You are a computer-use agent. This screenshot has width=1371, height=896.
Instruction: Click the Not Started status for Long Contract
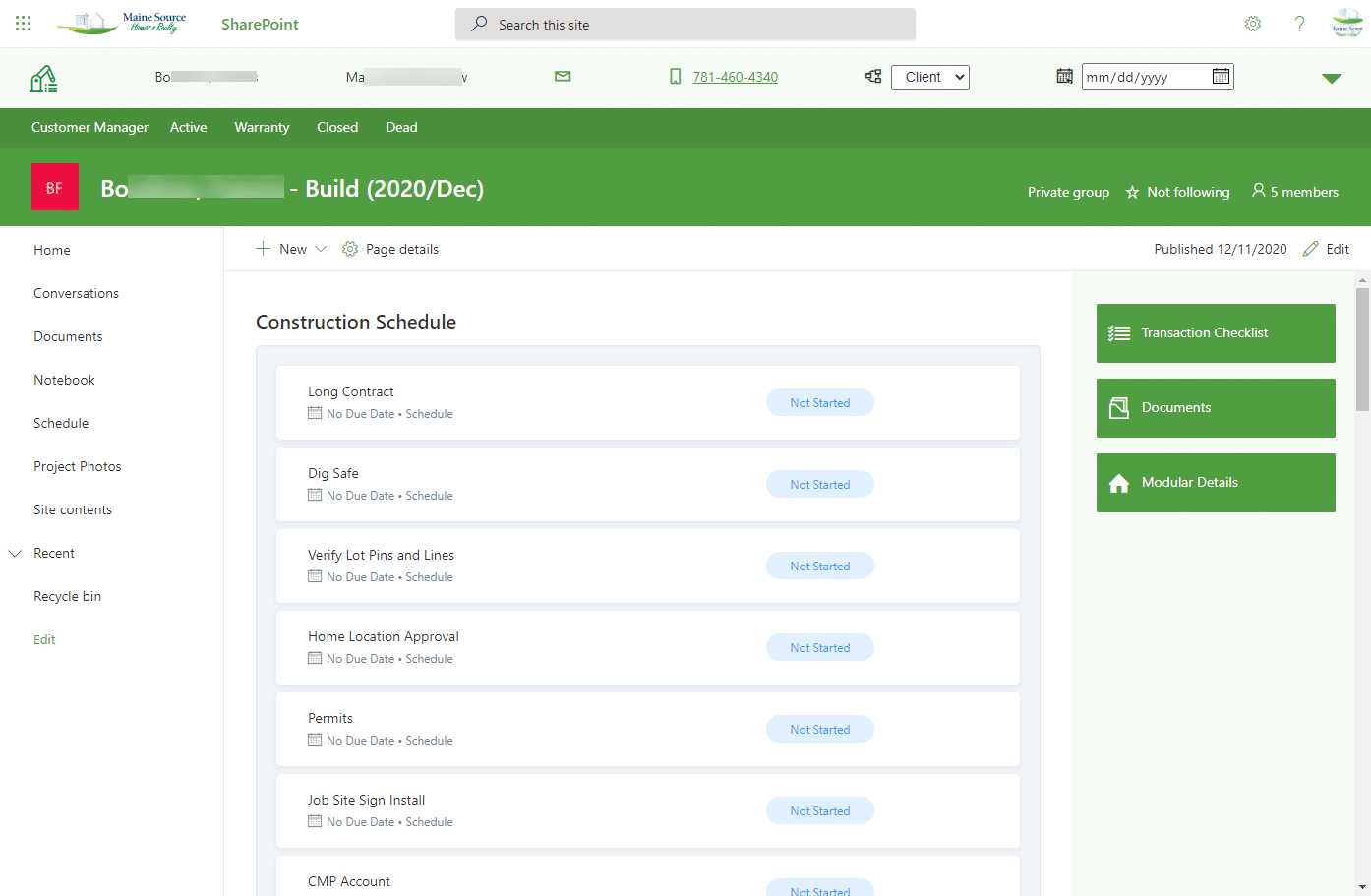point(820,402)
